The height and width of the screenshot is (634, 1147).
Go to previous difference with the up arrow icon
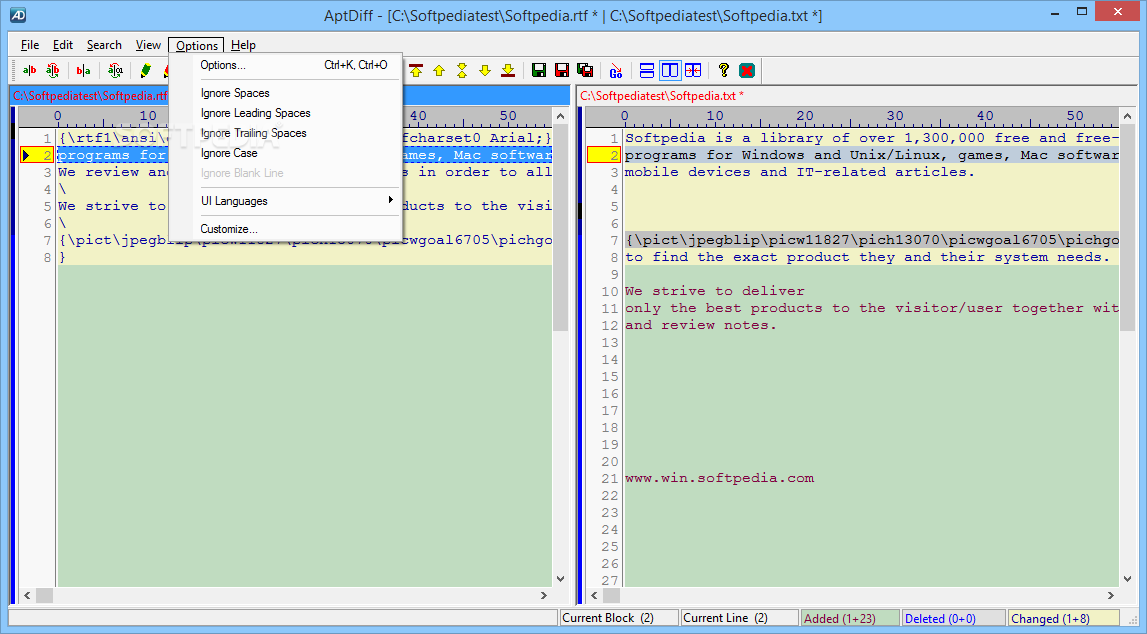click(x=439, y=70)
